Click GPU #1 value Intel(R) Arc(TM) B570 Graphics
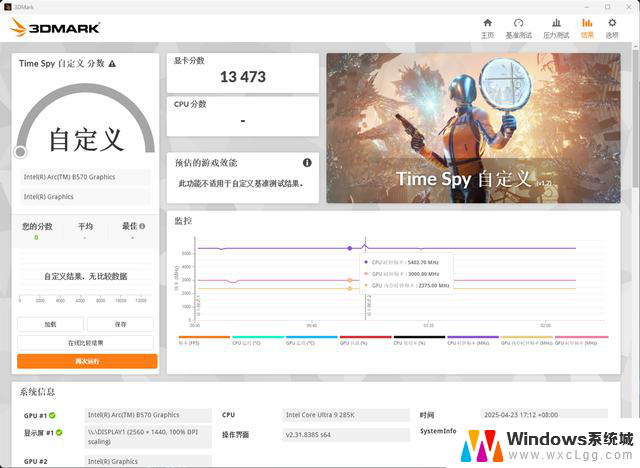 148,415
